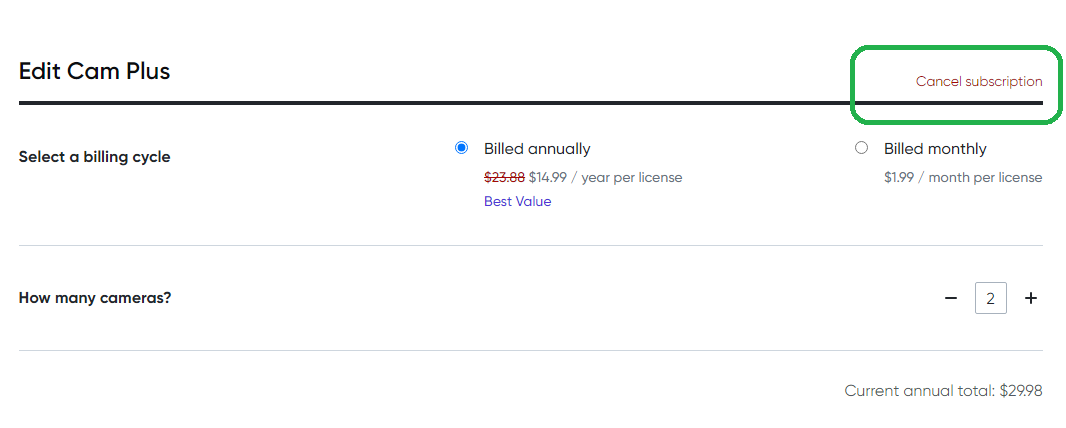This screenshot has height=428, width=1066.
Task: Click the "Select a billing cycle" label
Action: pyautogui.click(x=94, y=157)
